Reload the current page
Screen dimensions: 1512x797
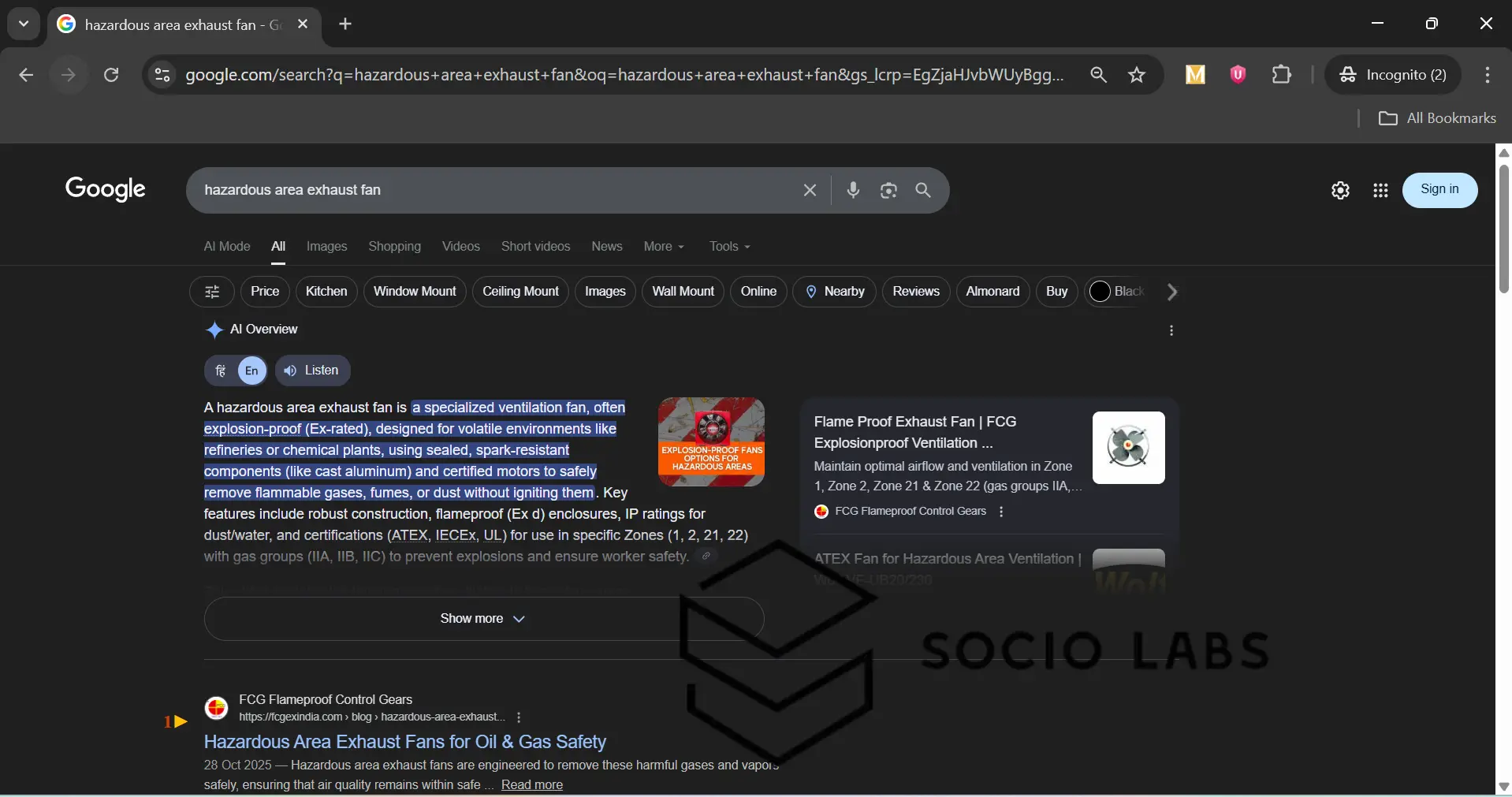tap(112, 75)
